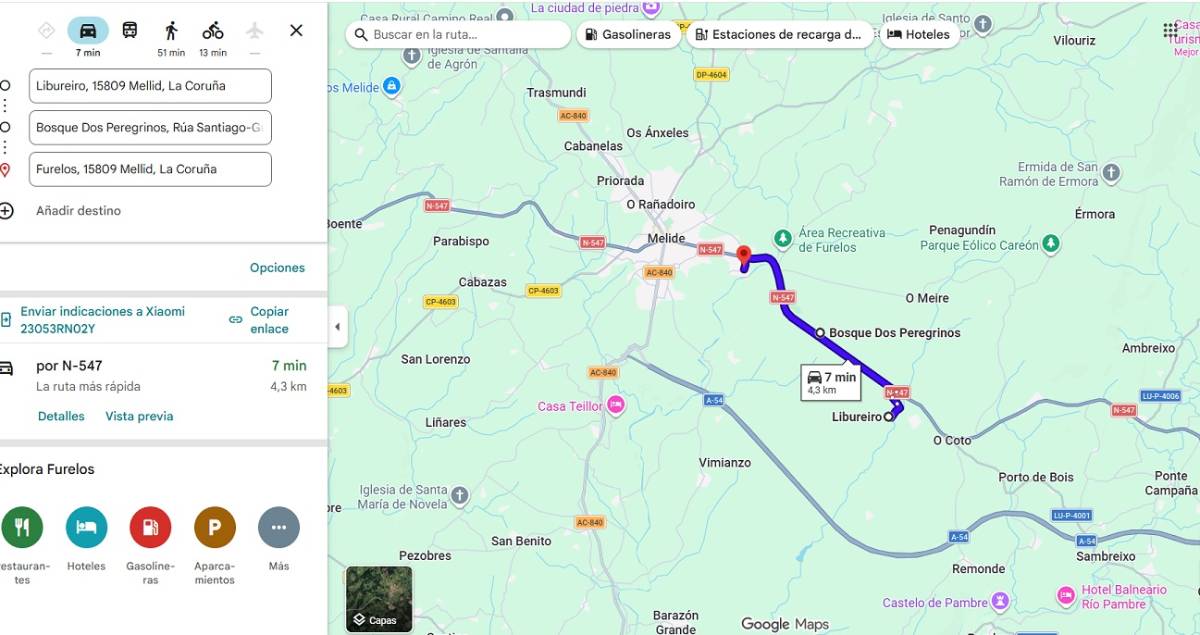Switch to public transit mode icon
The height and width of the screenshot is (635, 1200).
[130, 30]
